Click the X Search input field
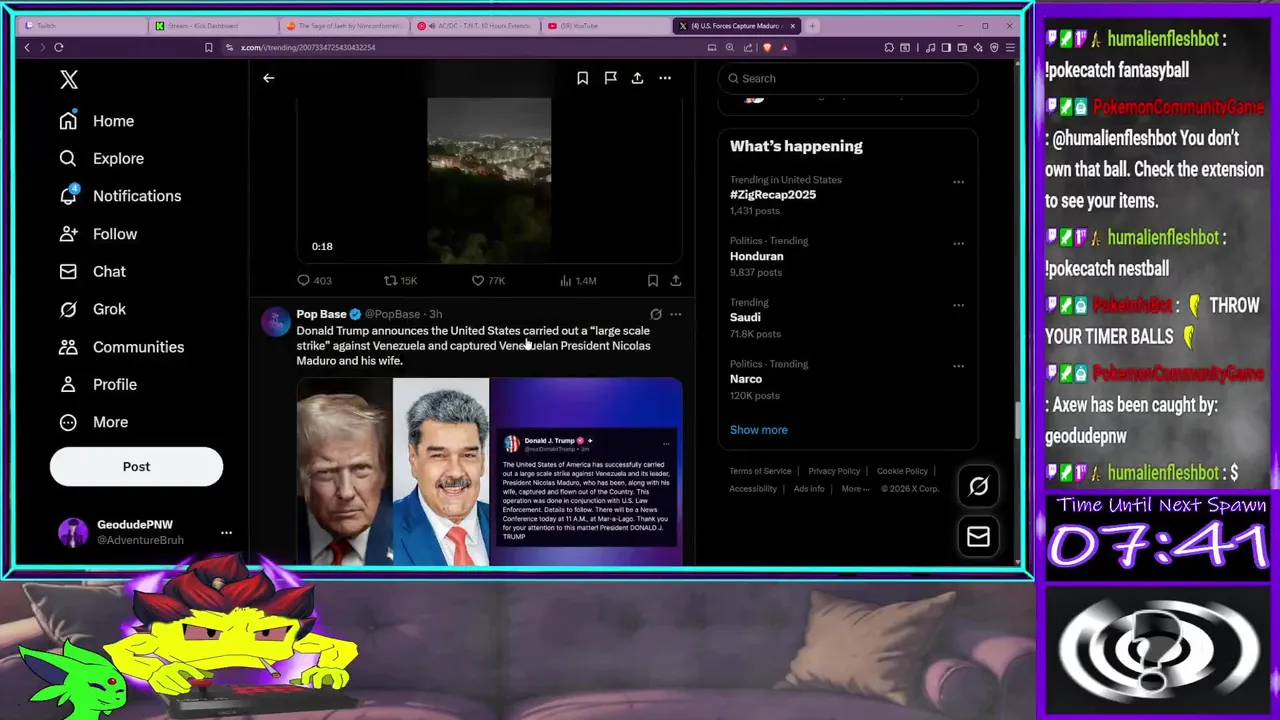 pos(848,78)
